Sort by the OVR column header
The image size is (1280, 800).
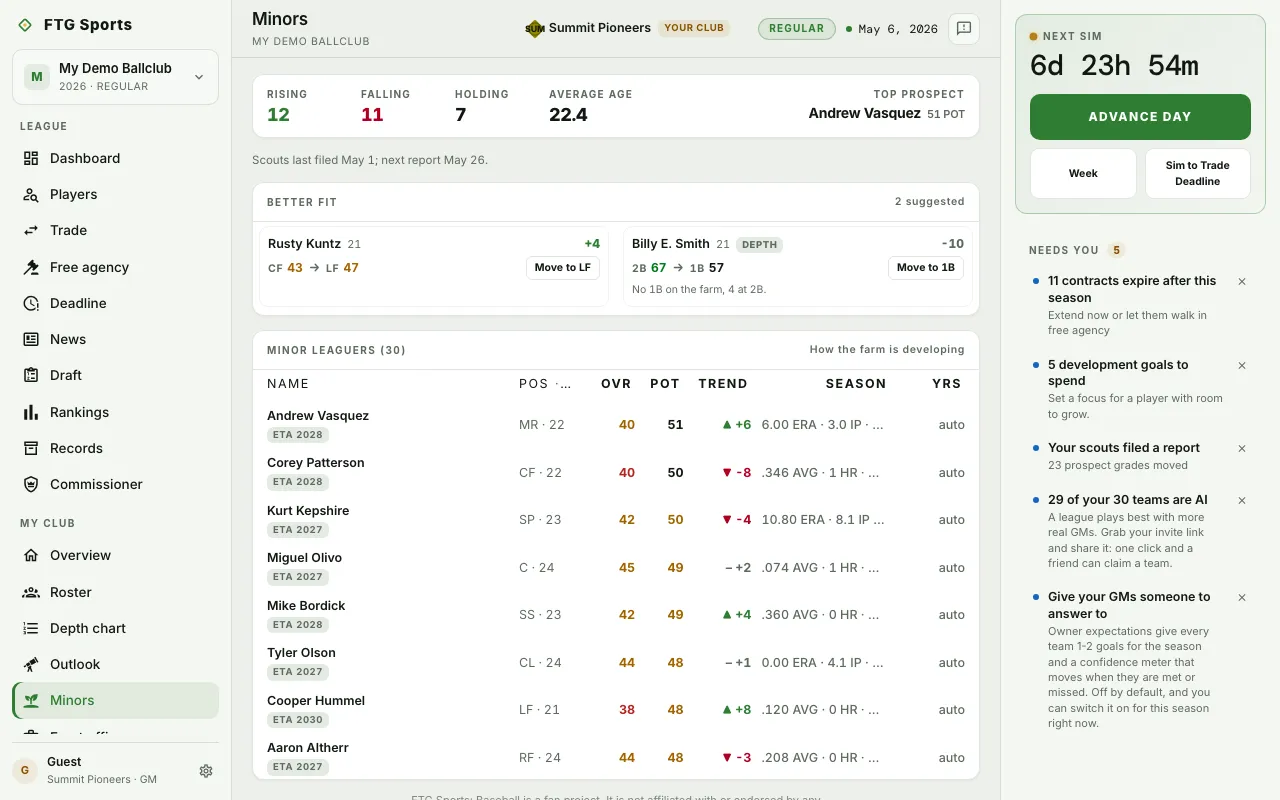(616, 384)
